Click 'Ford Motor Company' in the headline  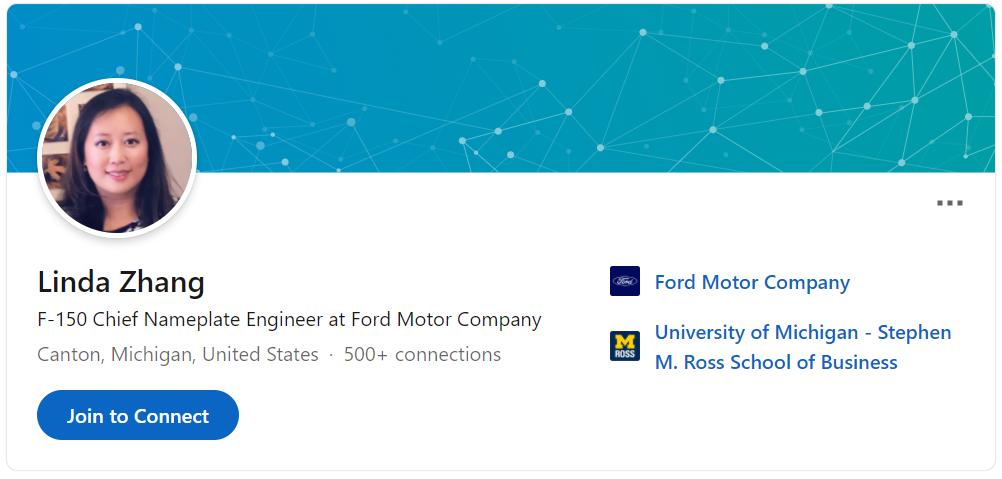click(446, 319)
